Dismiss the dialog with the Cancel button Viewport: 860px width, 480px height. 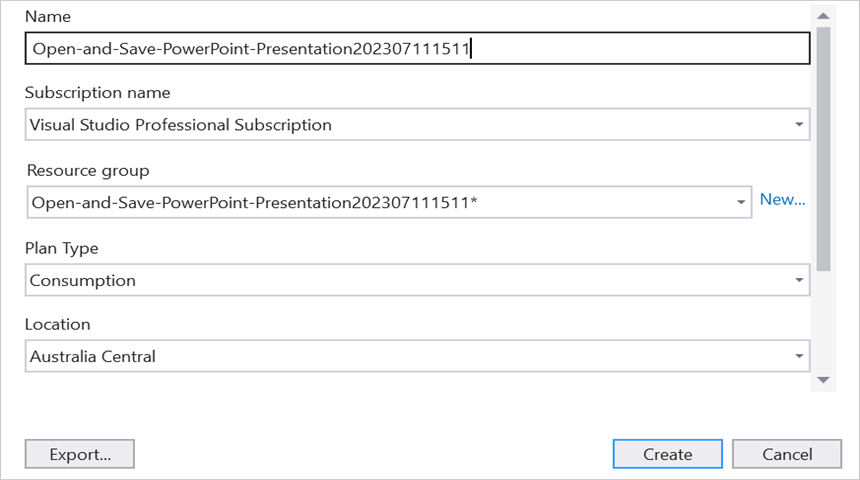click(786, 454)
